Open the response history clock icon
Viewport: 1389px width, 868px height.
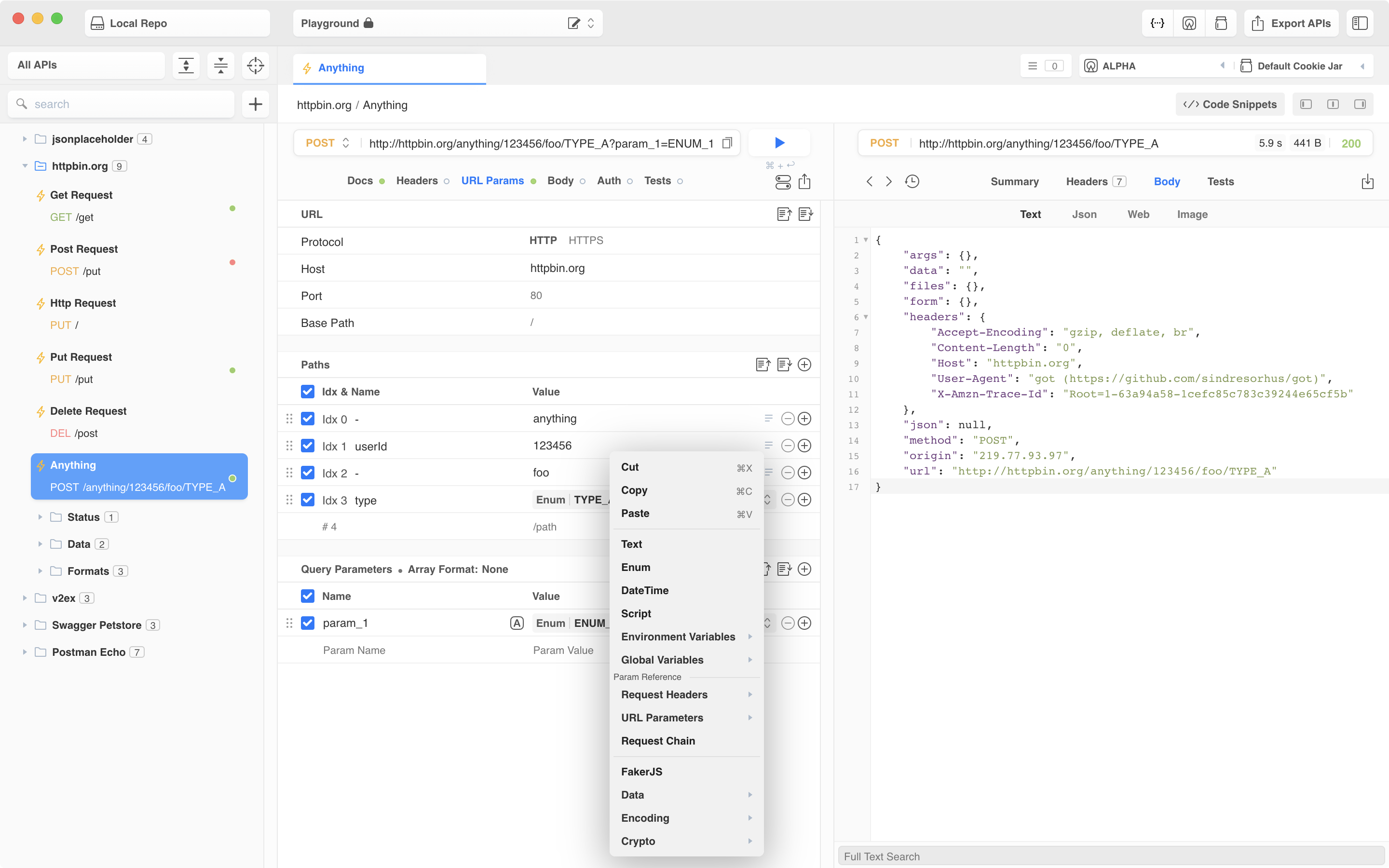tap(912, 181)
